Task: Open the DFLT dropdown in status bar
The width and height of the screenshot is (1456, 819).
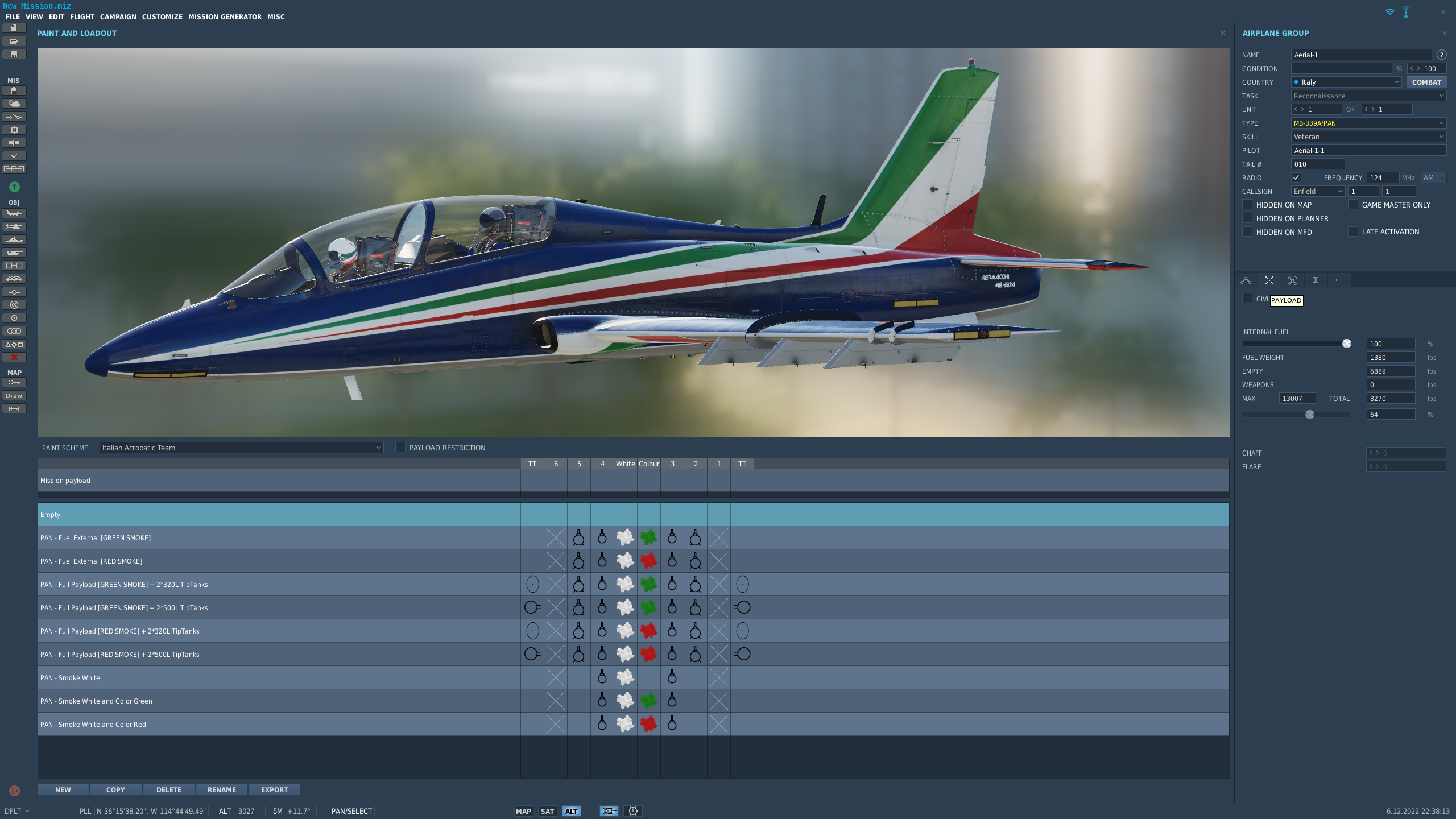Action: pos(17,811)
